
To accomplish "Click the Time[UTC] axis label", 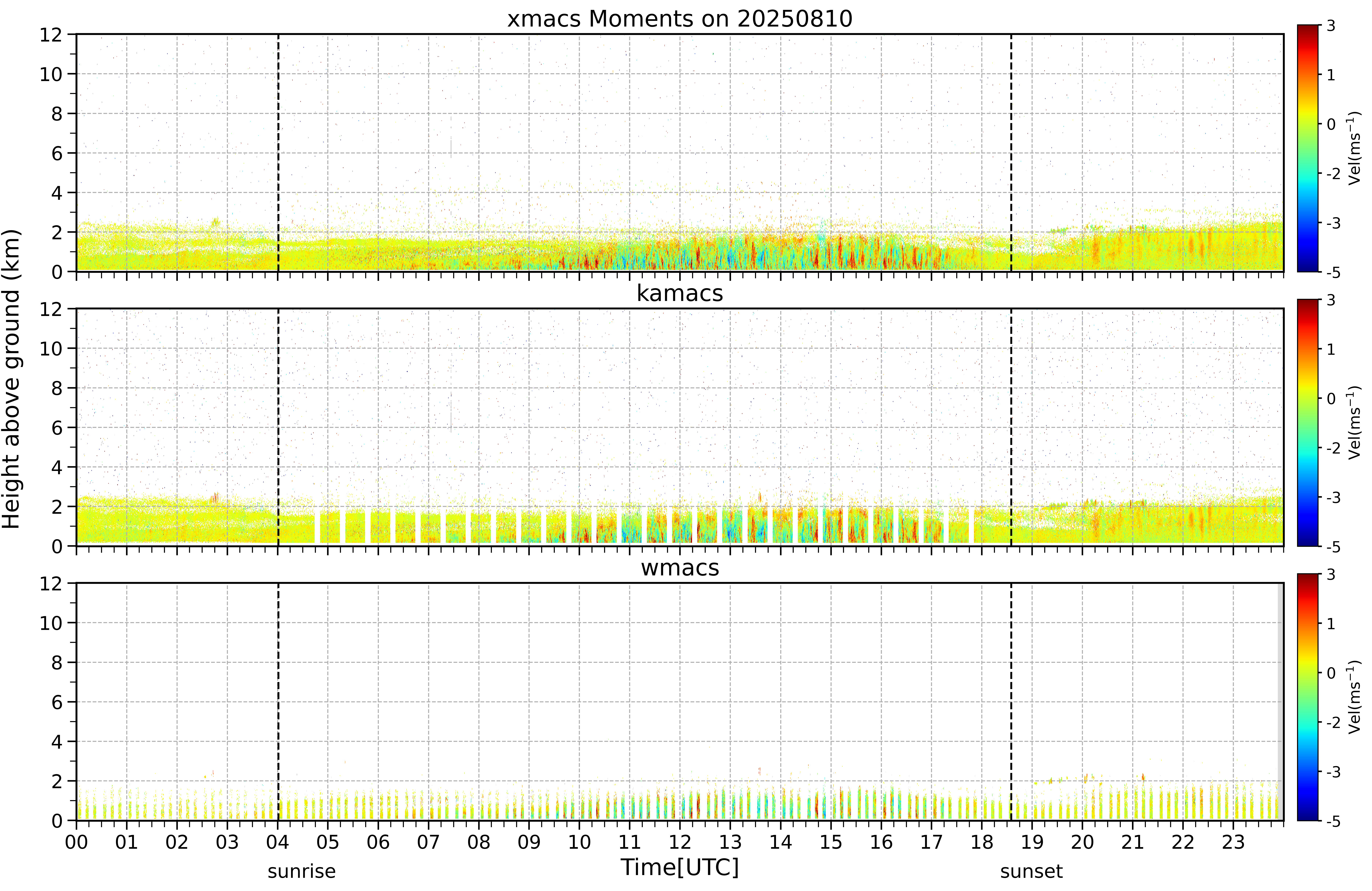I will click(680, 867).
